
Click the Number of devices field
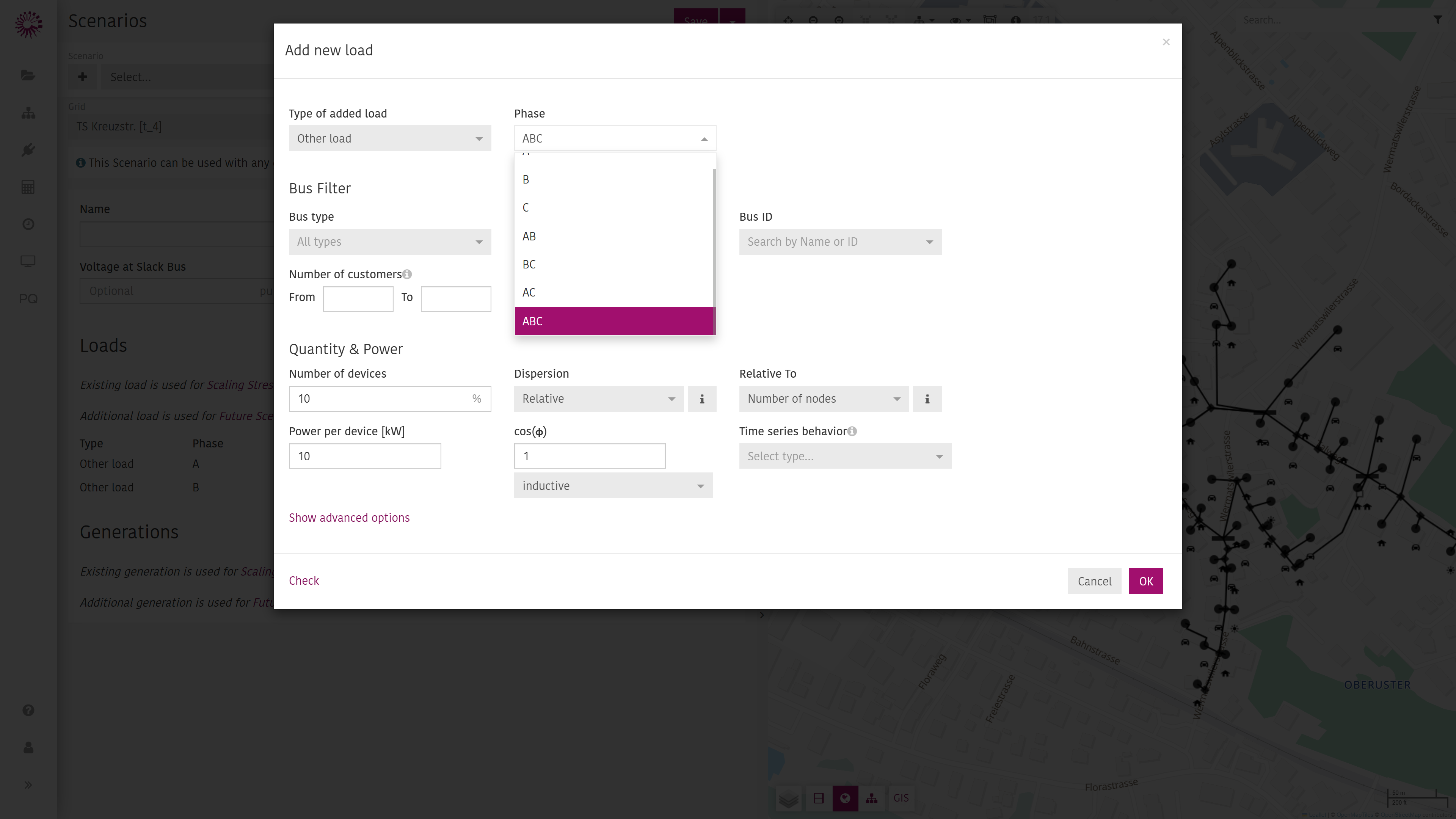coord(390,399)
